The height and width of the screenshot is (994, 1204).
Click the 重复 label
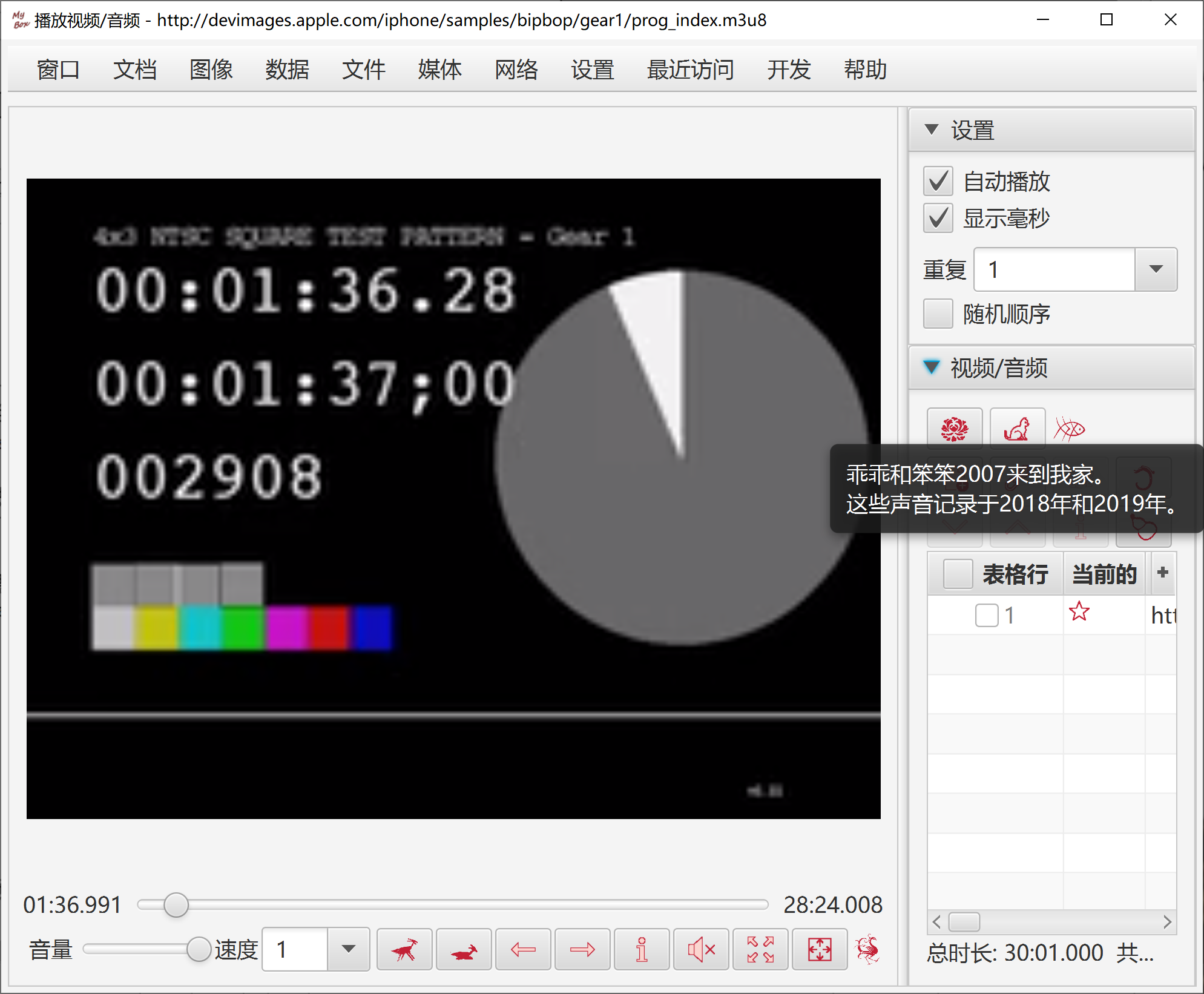pos(944,269)
